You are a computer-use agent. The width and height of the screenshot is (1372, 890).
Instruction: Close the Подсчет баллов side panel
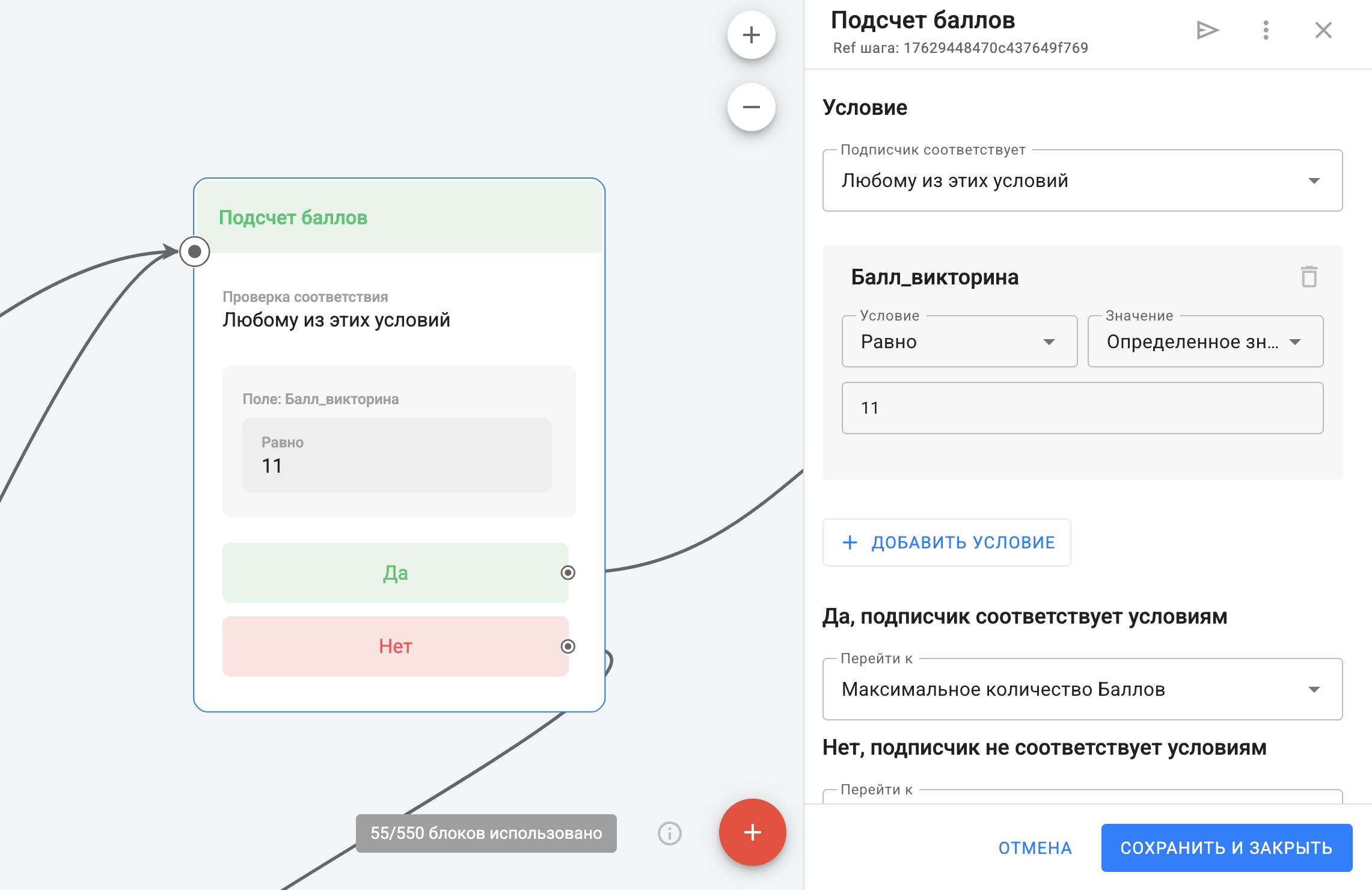1323,30
